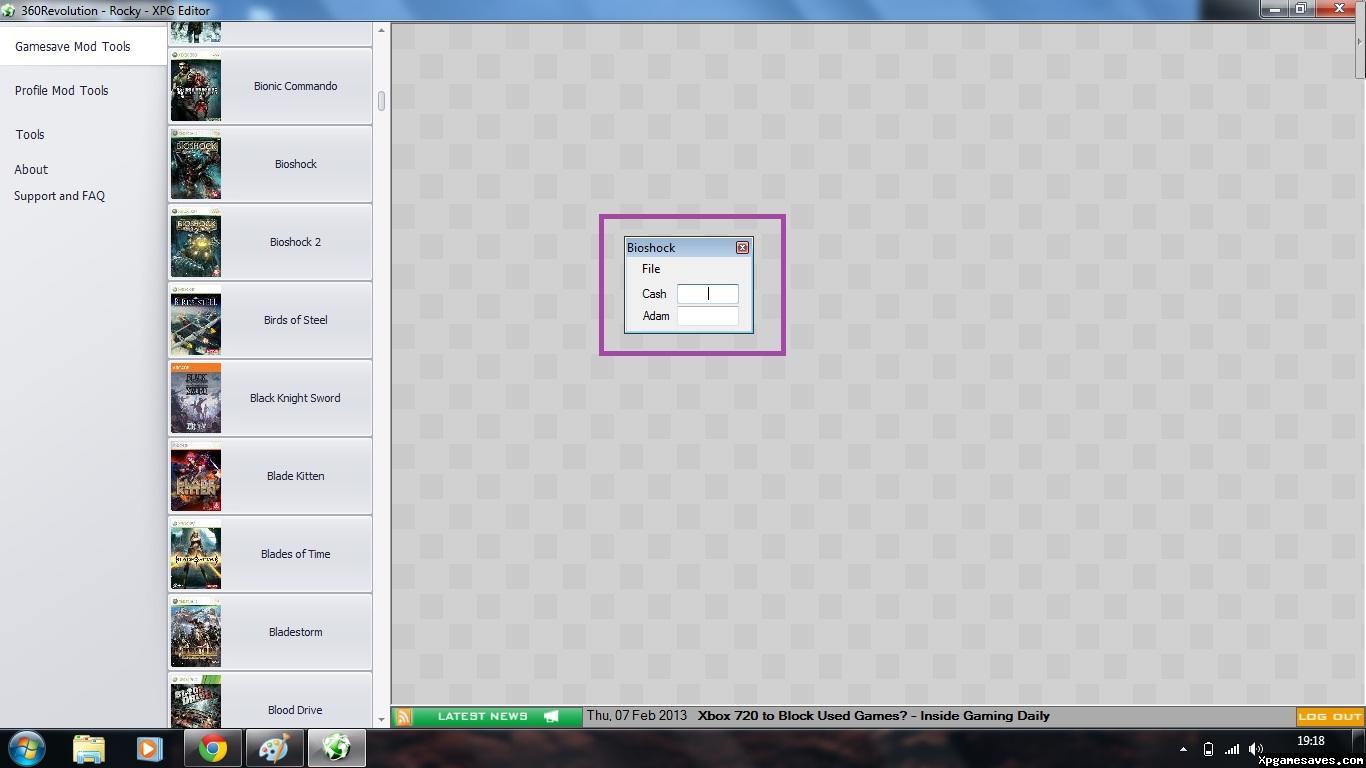Choose Blade Kitten cover art
This screenshot has width=1366, height=768.
(x=195, y=477)
